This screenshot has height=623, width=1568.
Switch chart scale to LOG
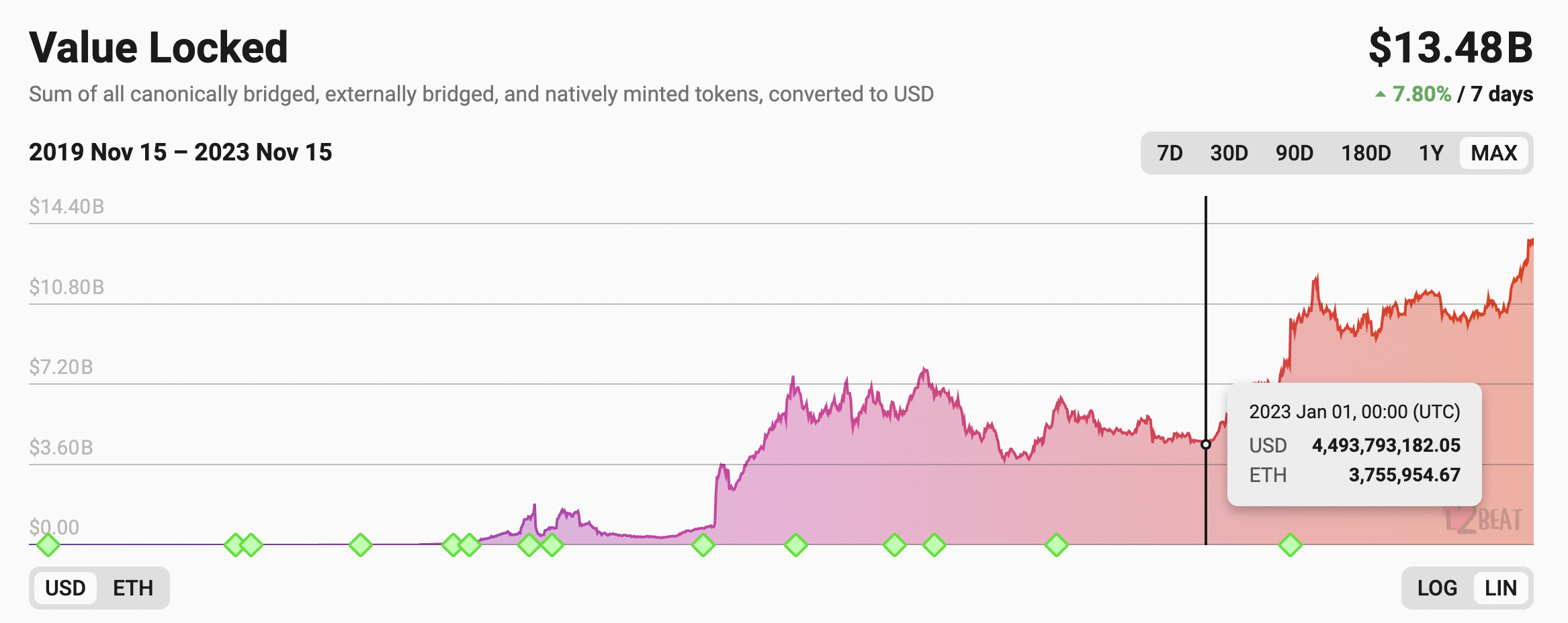pyautogui.click(x=1437, y=588)
